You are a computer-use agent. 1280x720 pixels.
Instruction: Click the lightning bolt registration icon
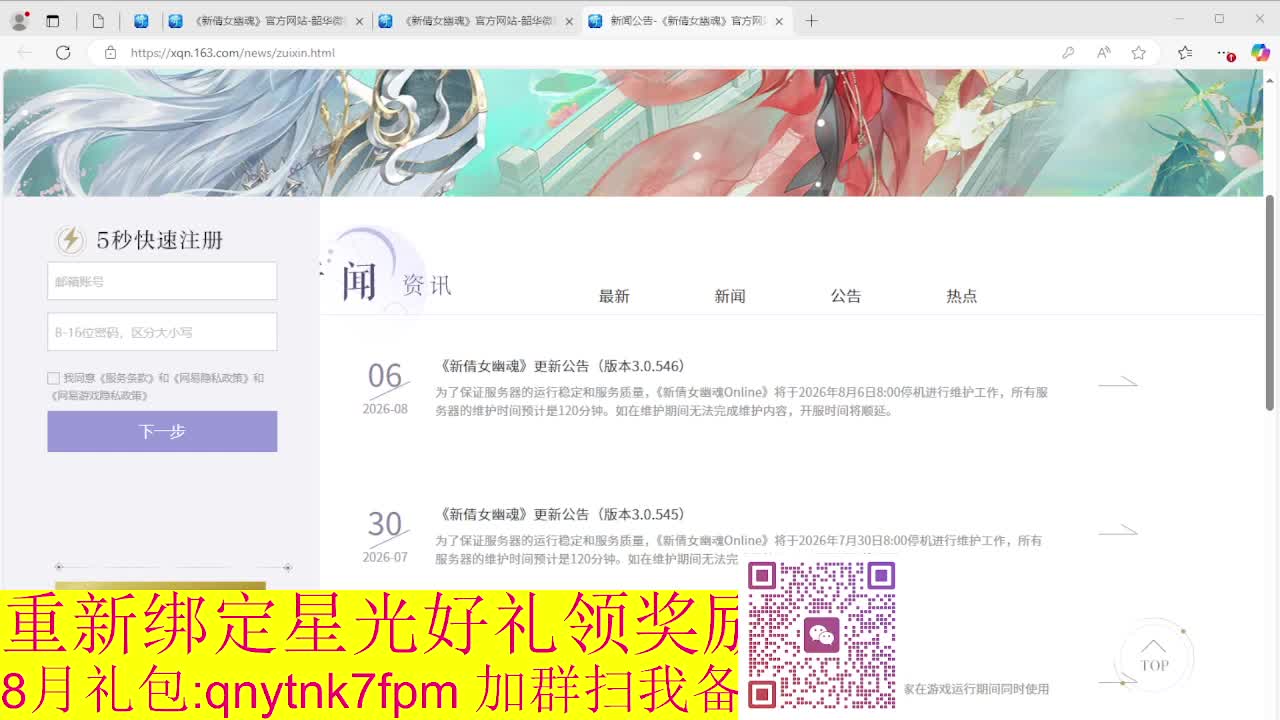pos(70,240)
